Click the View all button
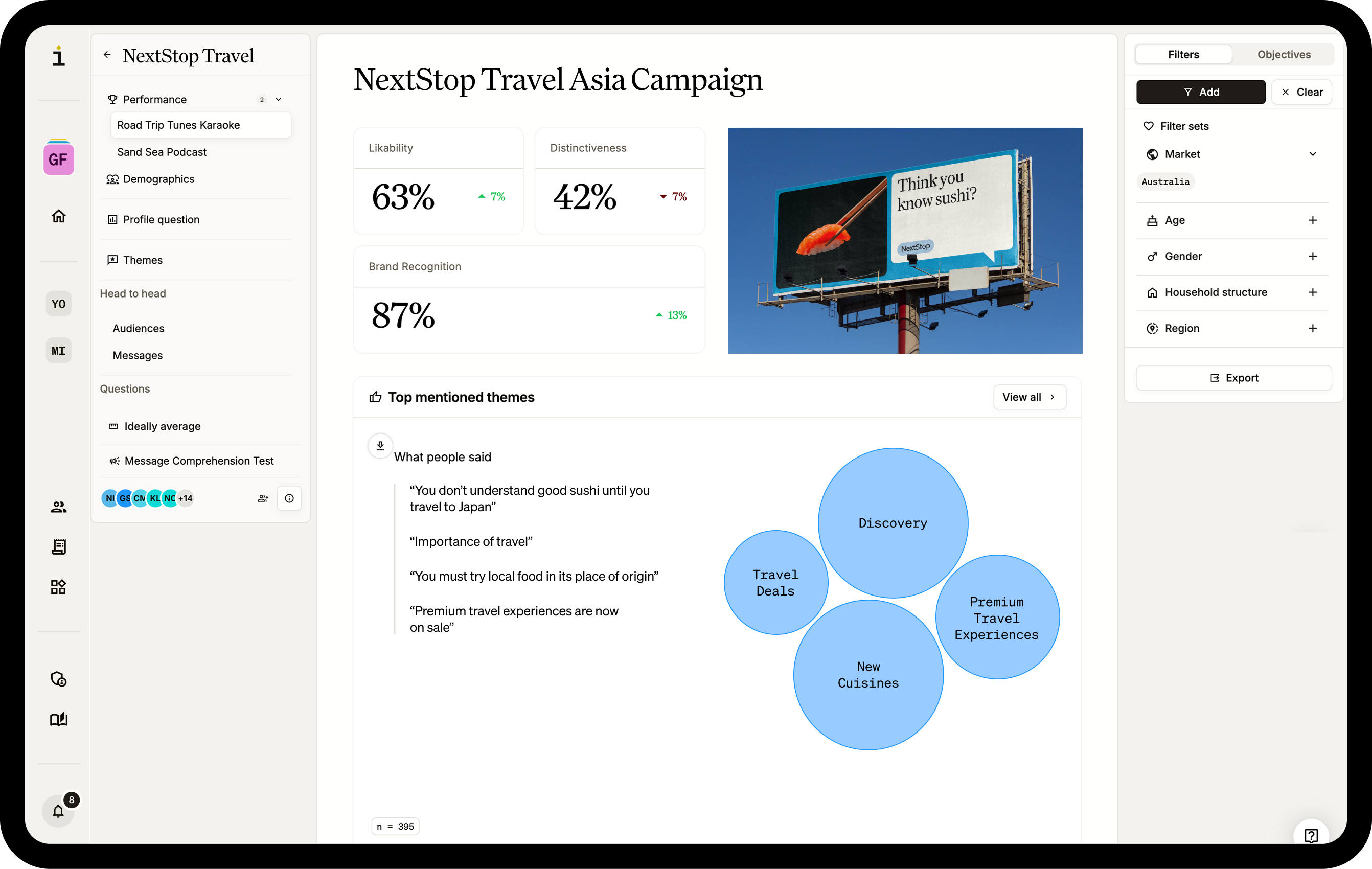Screen dimensions: 1372x869 pos(1028,397)
